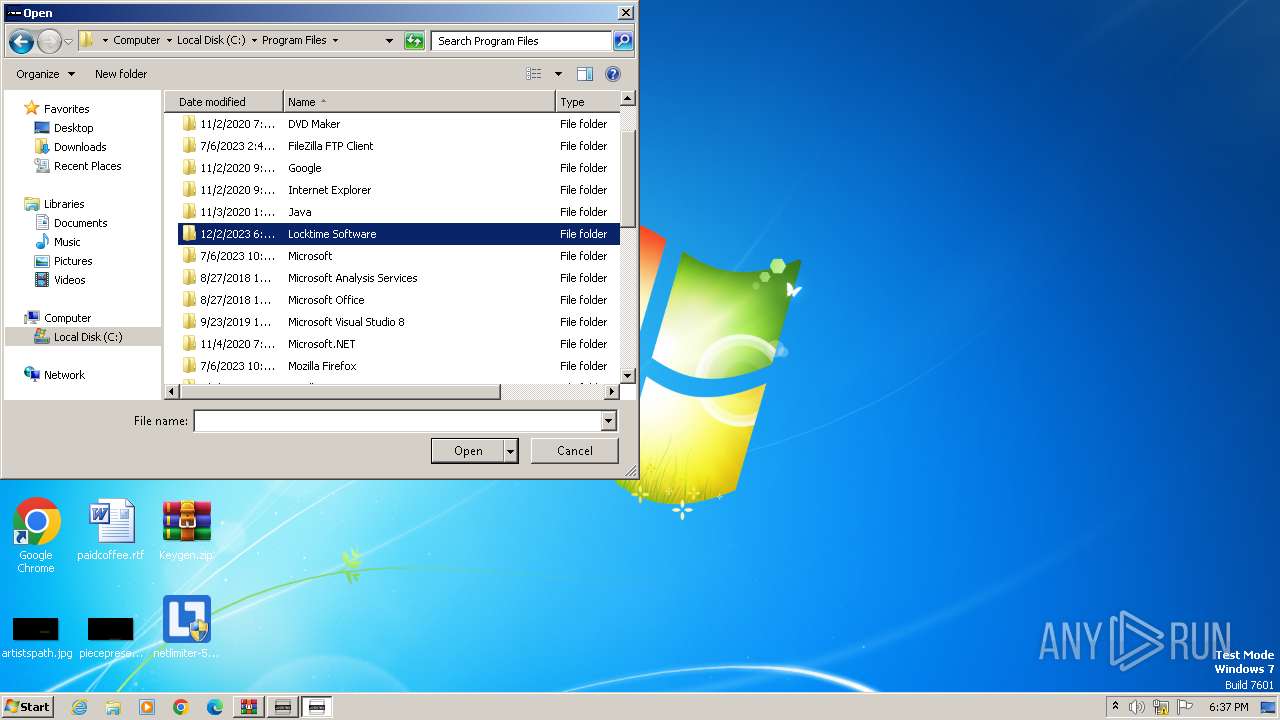
Task: Select the Java folder
Action: click(x=399, y=212)
